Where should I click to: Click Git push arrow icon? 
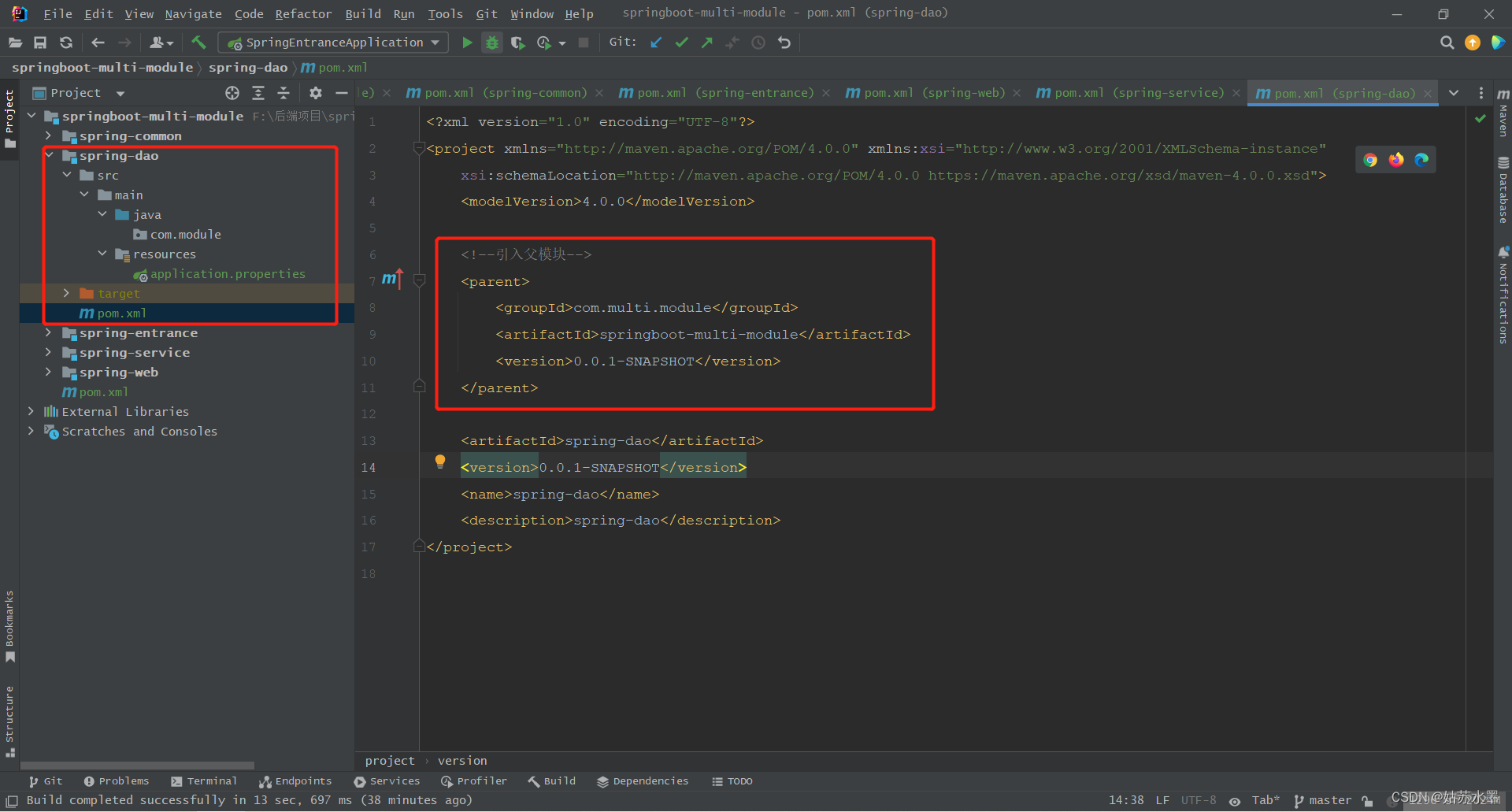(x=707, y=43)
